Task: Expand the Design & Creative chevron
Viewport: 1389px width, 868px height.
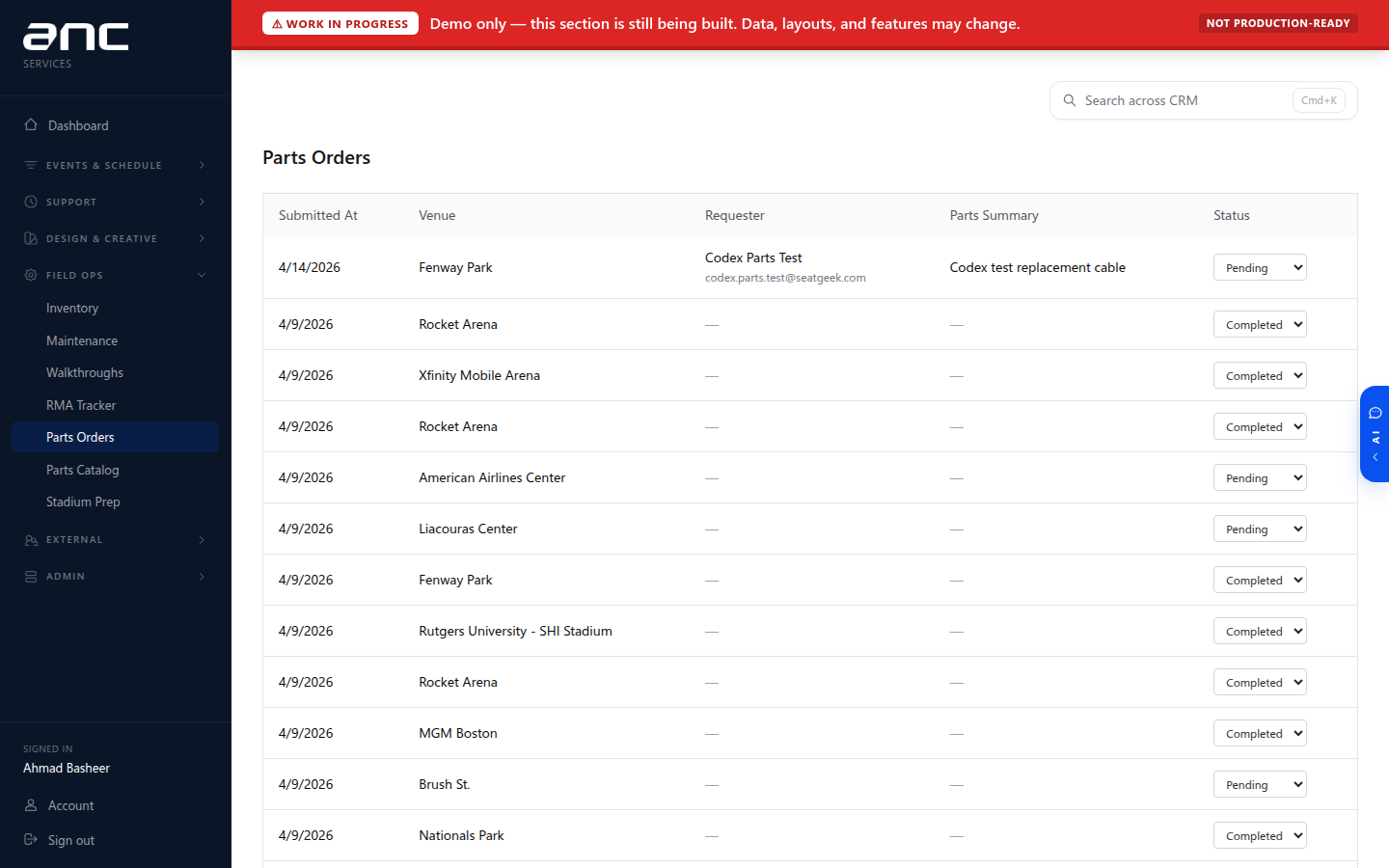Action: pyautogui.click(x=202, y=238)
